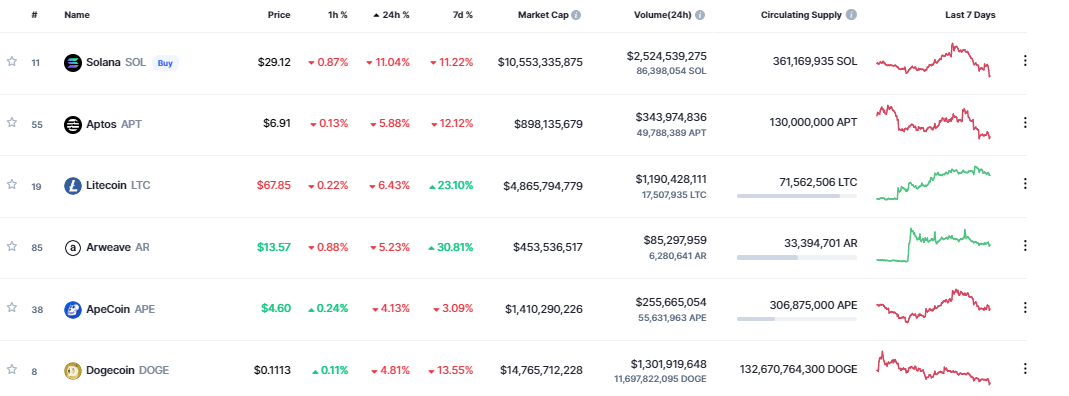Image resolution: width=1069 pixels, height=396 pixels.
Task: Toggle watchlist star for Solana
Action: tap(12, 61)
